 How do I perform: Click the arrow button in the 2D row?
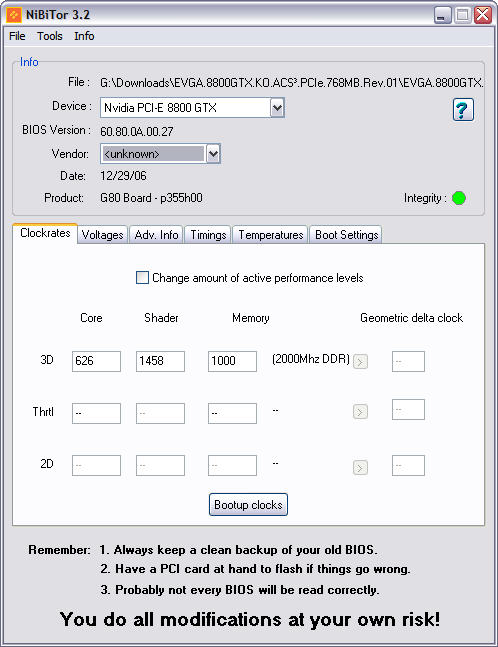coord(360,468)
